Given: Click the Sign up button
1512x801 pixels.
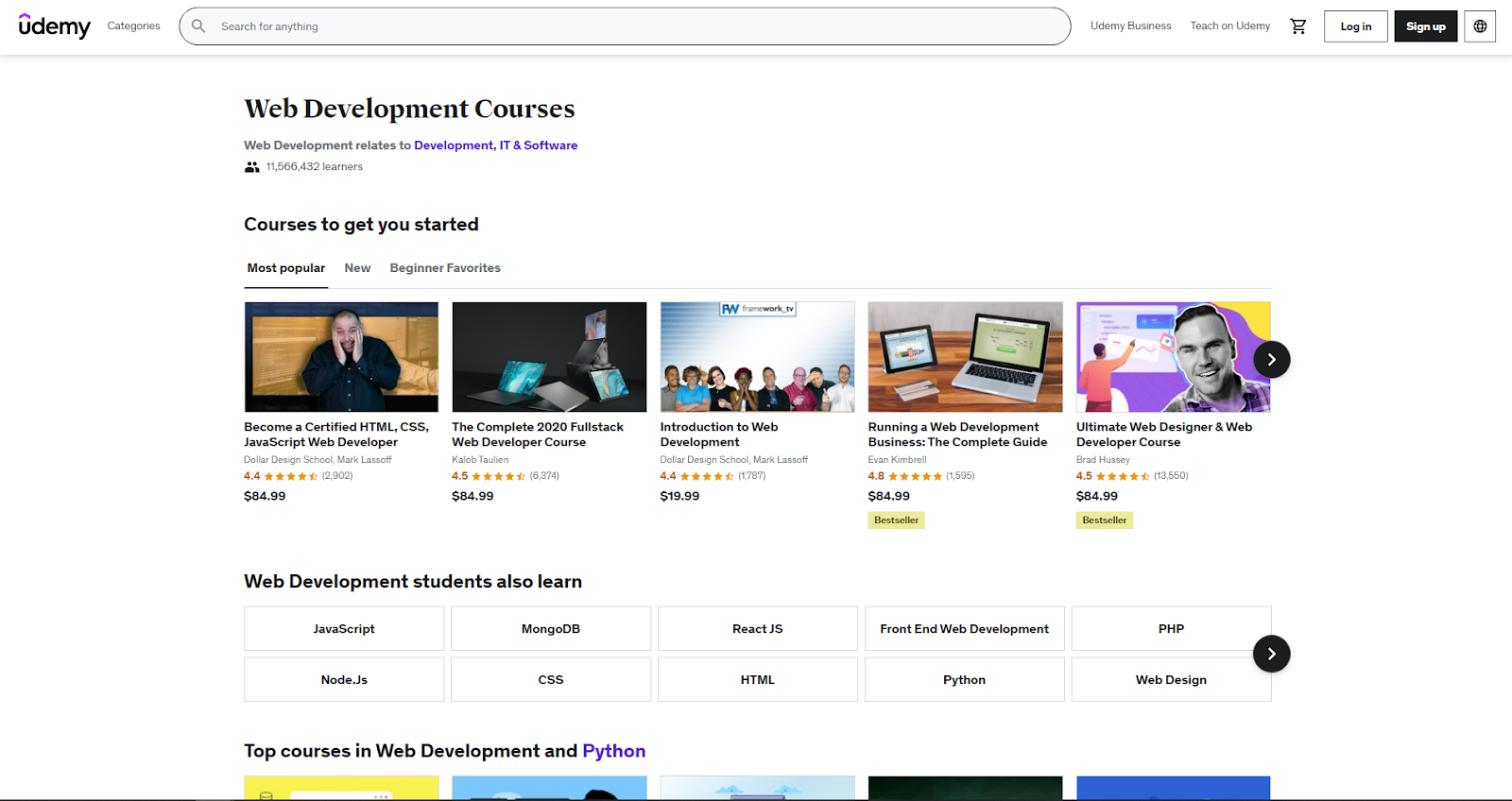Looking at the screenshot, I should tap(1426, 26).
